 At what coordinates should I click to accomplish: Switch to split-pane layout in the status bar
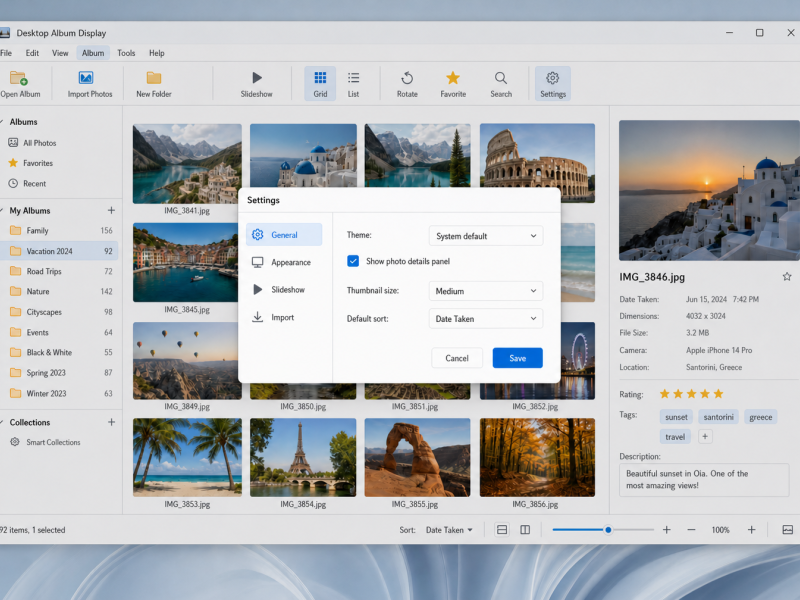point(525,530)
